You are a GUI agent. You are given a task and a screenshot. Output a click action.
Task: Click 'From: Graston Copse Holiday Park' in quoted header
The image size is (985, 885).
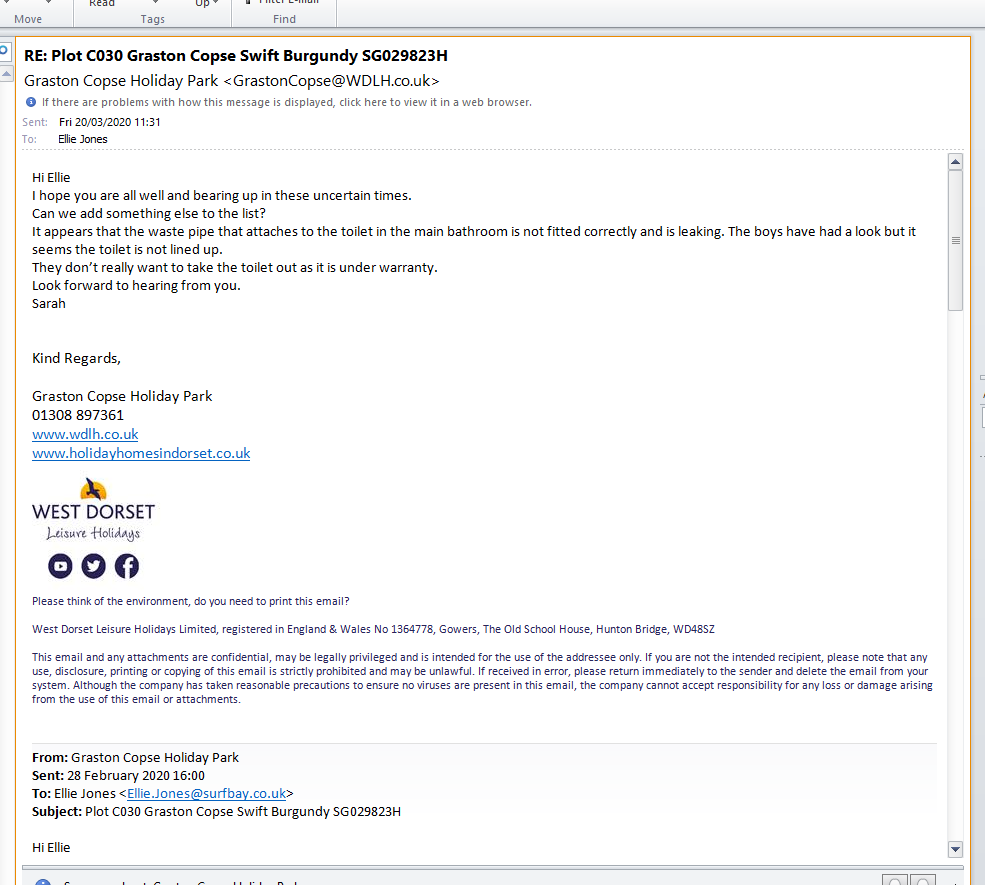[x=135, y=757]
